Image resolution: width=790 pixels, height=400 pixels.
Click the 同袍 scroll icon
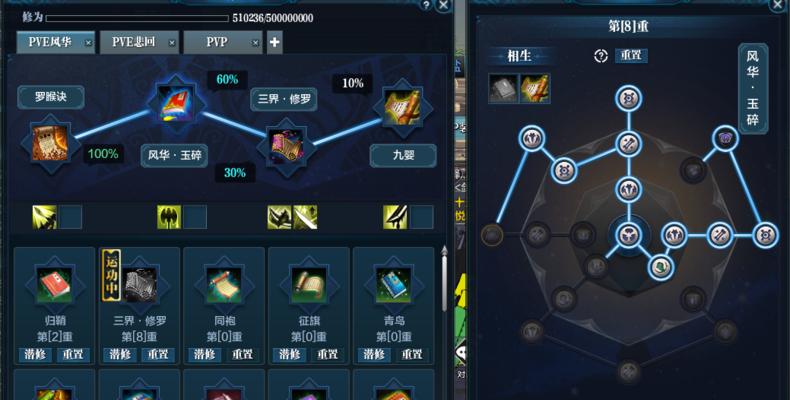coord(224,285)
